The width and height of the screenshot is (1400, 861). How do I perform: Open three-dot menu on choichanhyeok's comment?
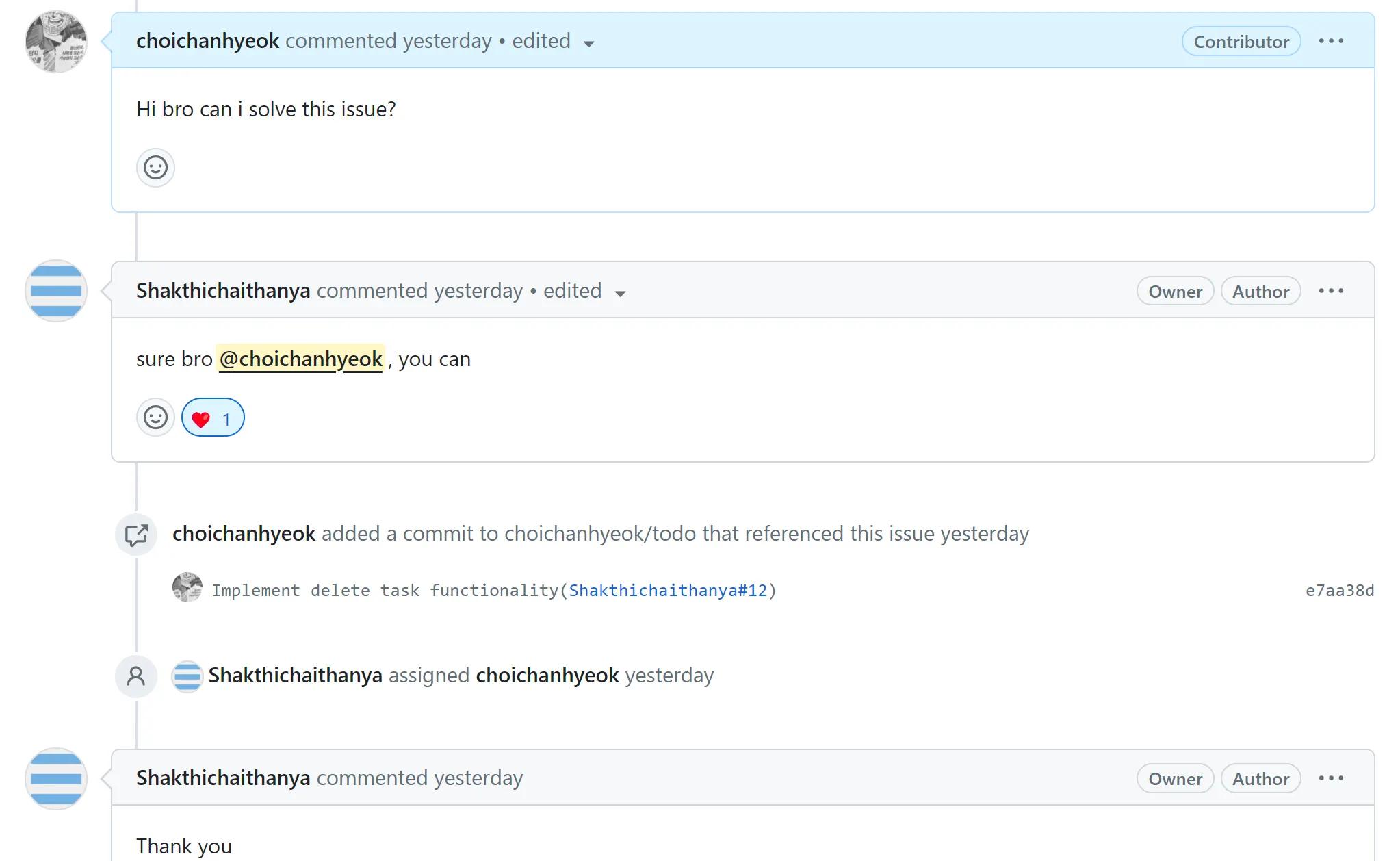(x=1331, y=41)
